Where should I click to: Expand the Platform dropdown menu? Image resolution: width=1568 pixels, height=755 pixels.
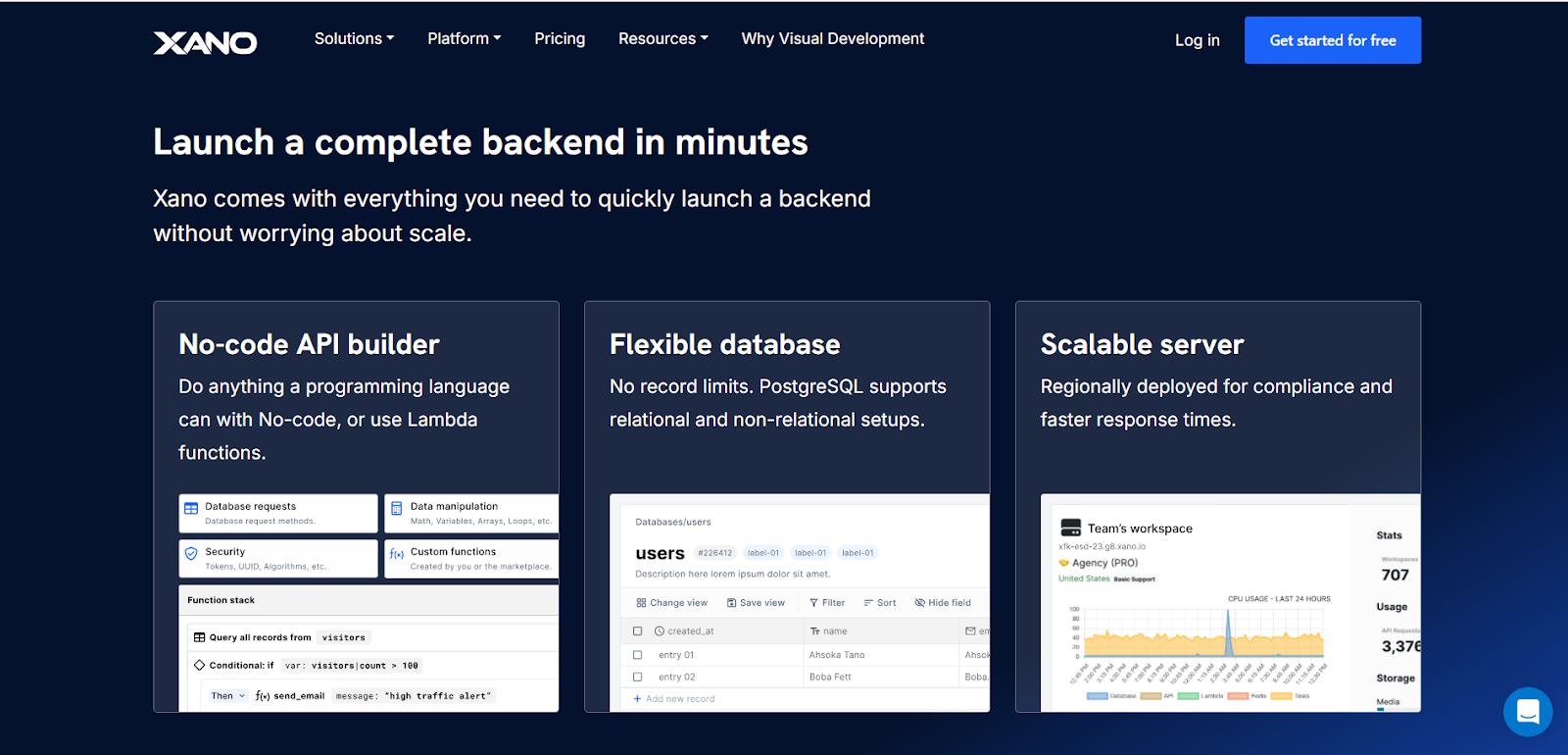pyautogui.click(x=465, y=39)
